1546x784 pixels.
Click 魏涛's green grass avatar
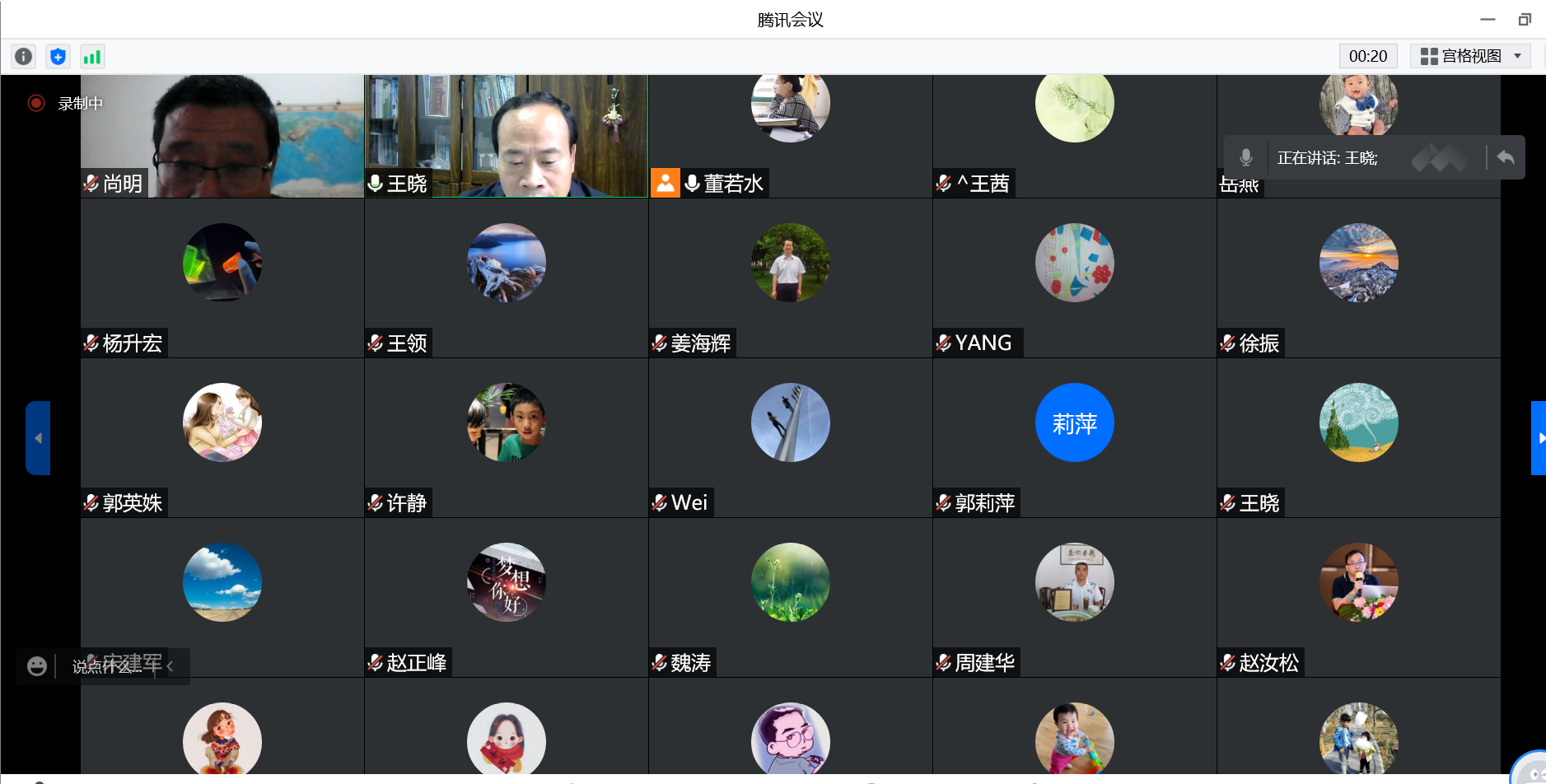(791, 582)
